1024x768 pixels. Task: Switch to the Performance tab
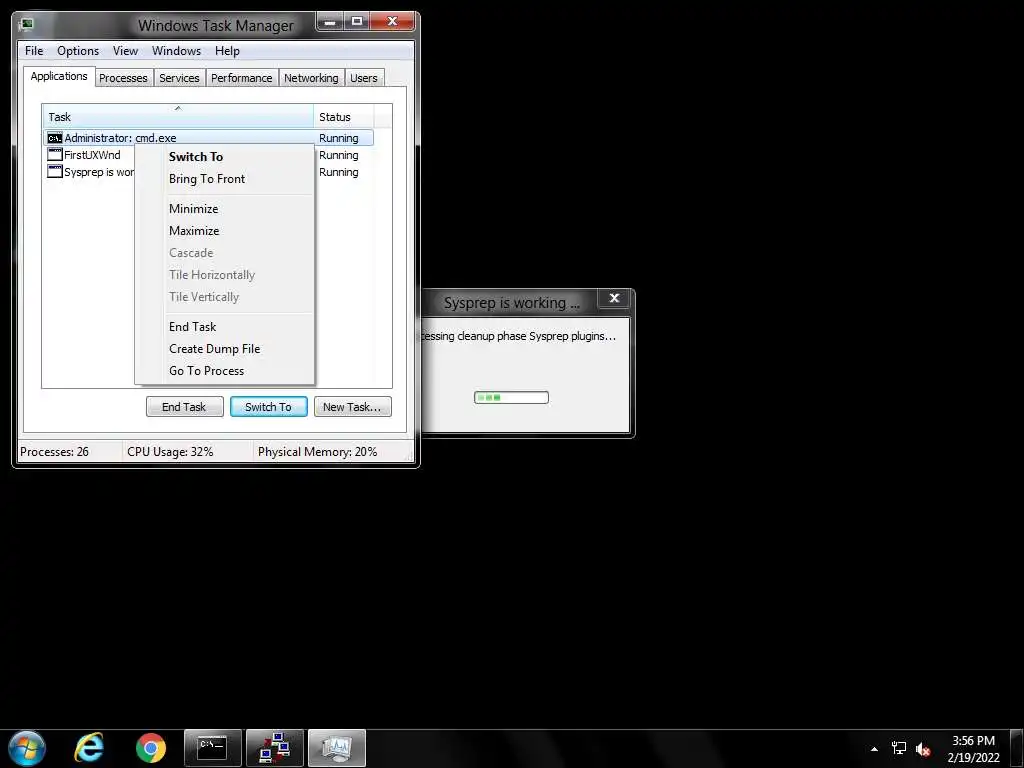(242, 78)
